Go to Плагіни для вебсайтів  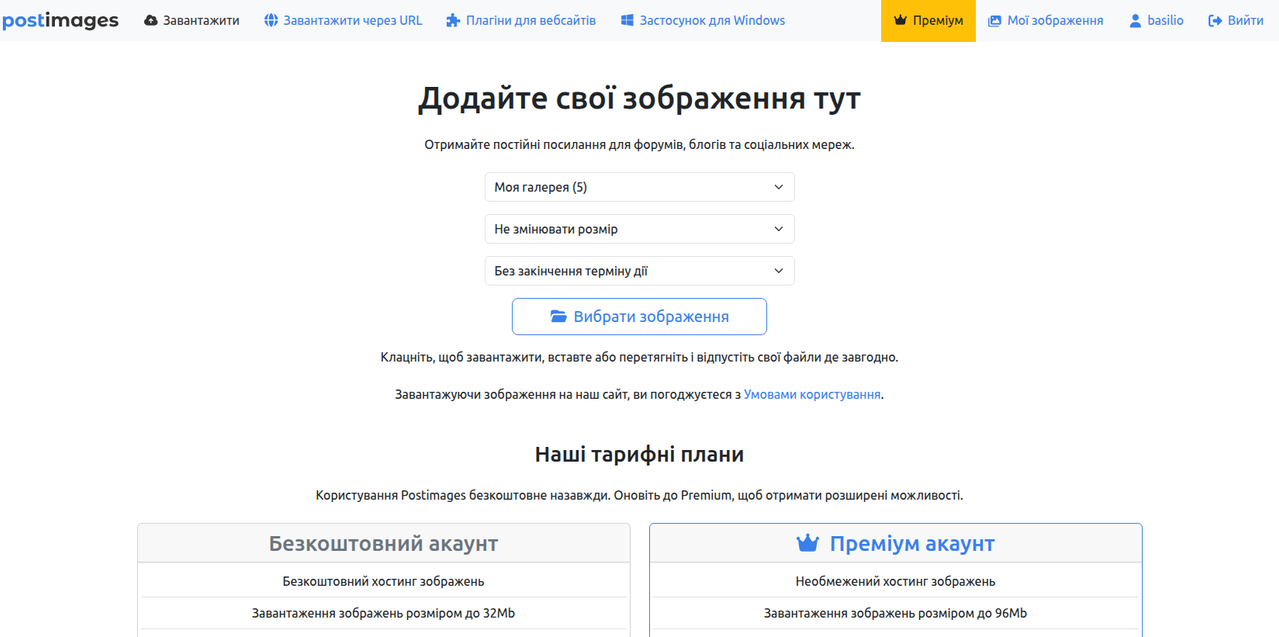(521, 20)
